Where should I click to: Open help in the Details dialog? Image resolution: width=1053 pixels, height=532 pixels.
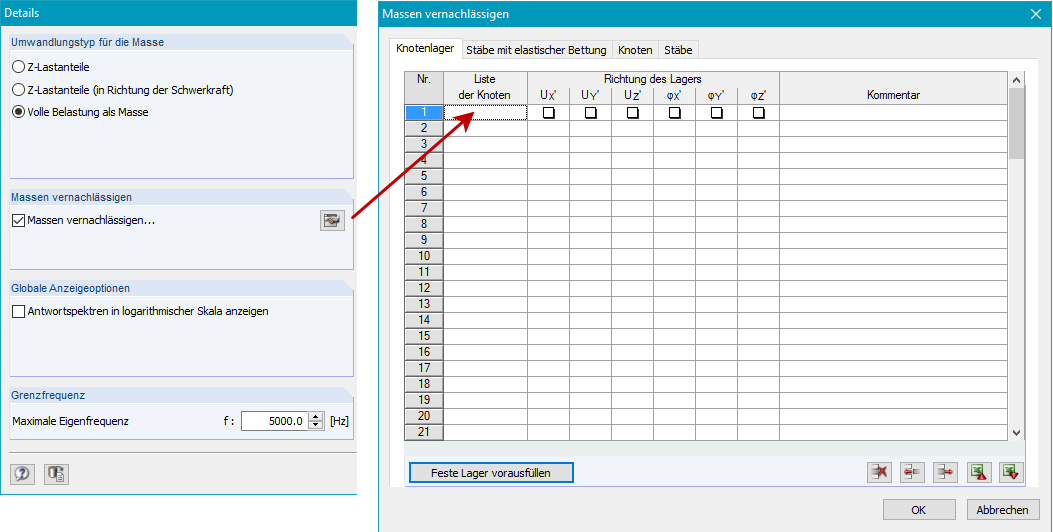pyautogui.click(x=21, y=474)
